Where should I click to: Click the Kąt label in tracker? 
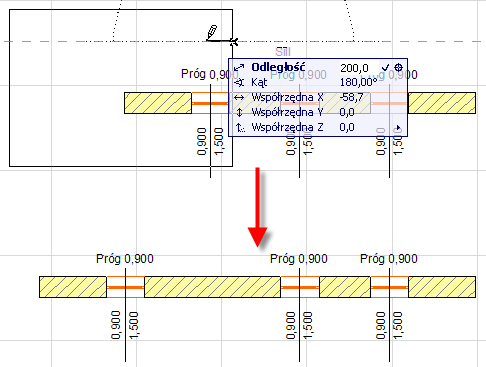[259, 82]
